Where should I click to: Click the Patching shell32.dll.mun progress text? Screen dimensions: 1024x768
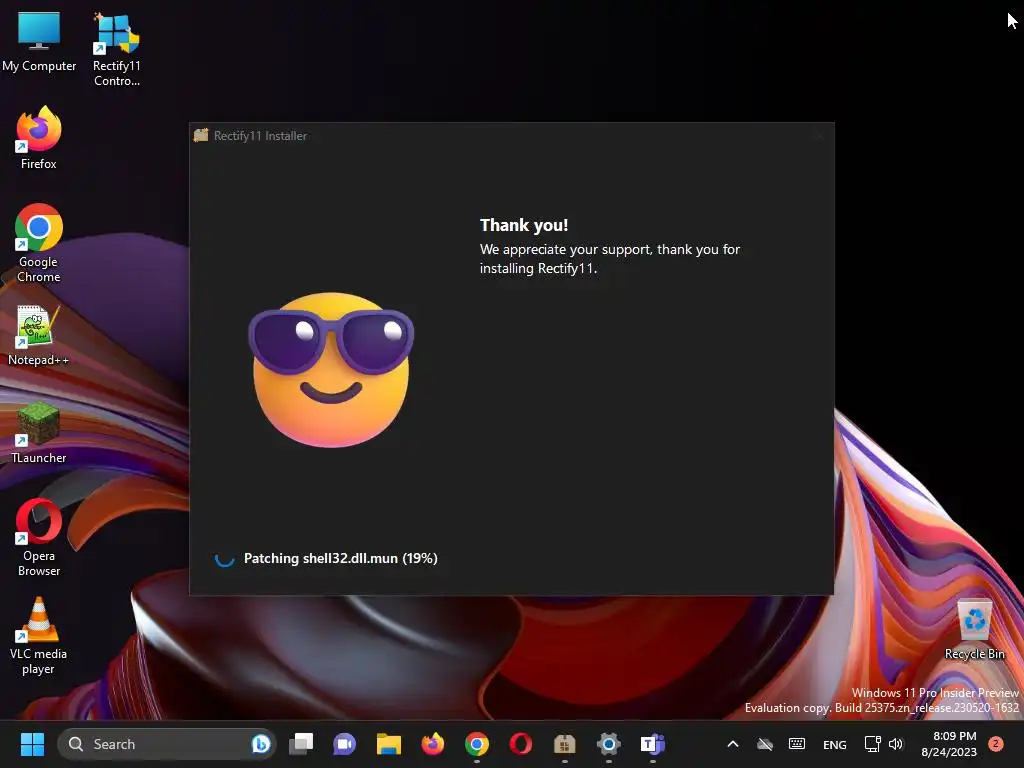(x=340, y=558)
